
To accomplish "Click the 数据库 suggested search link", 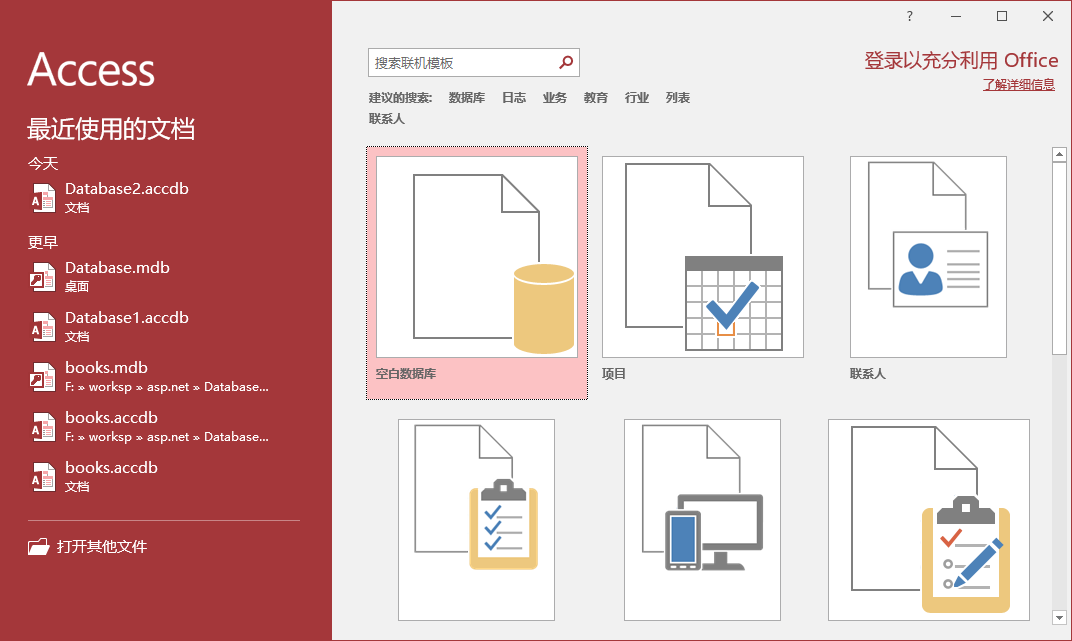I will point(467,98).
